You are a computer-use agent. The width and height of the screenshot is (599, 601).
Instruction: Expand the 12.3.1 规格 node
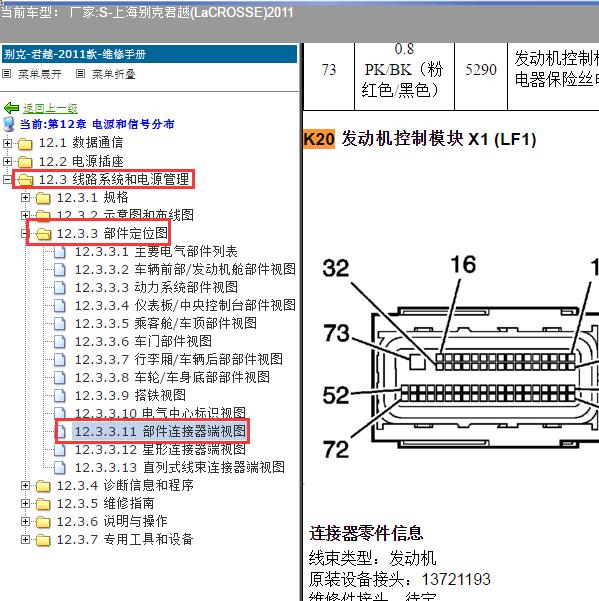pyautogui.click(x=25, y=197)
